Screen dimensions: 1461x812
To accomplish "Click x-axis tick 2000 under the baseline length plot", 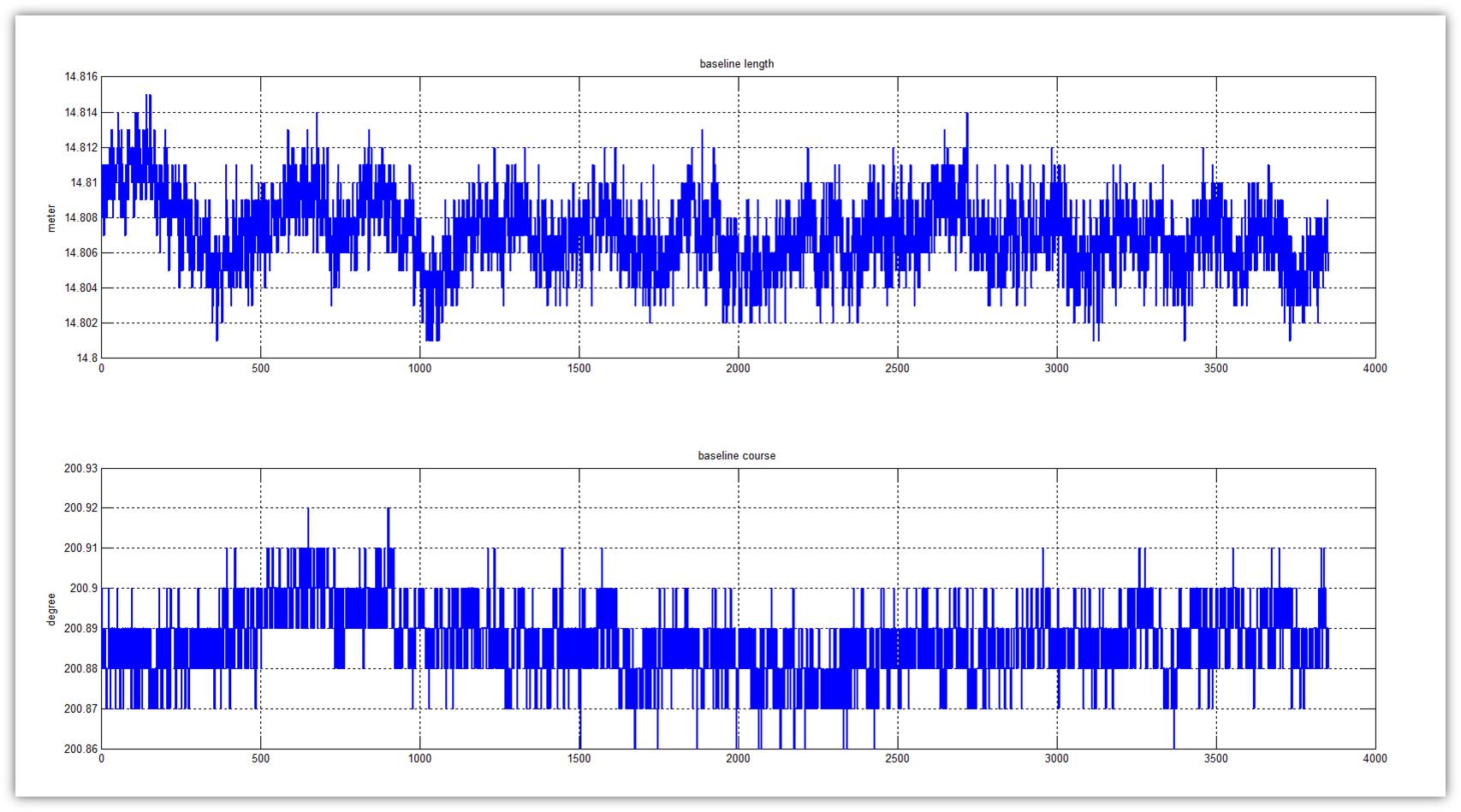I will (x=738, y=369).
